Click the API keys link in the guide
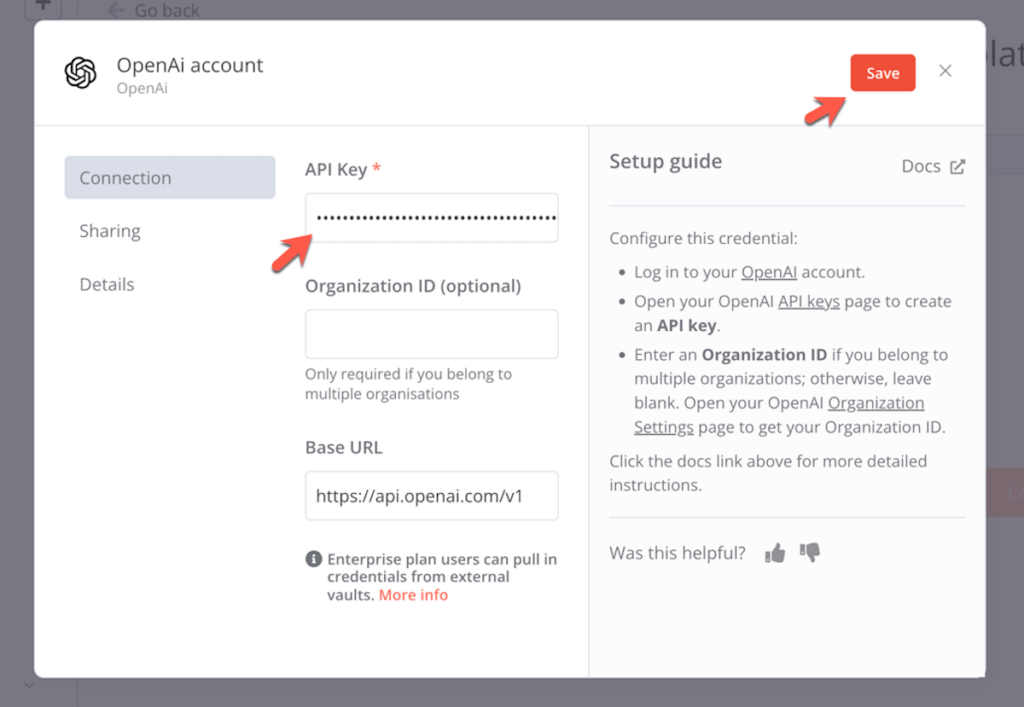This screenshot has width=1024, height=707. coord(809,301)
